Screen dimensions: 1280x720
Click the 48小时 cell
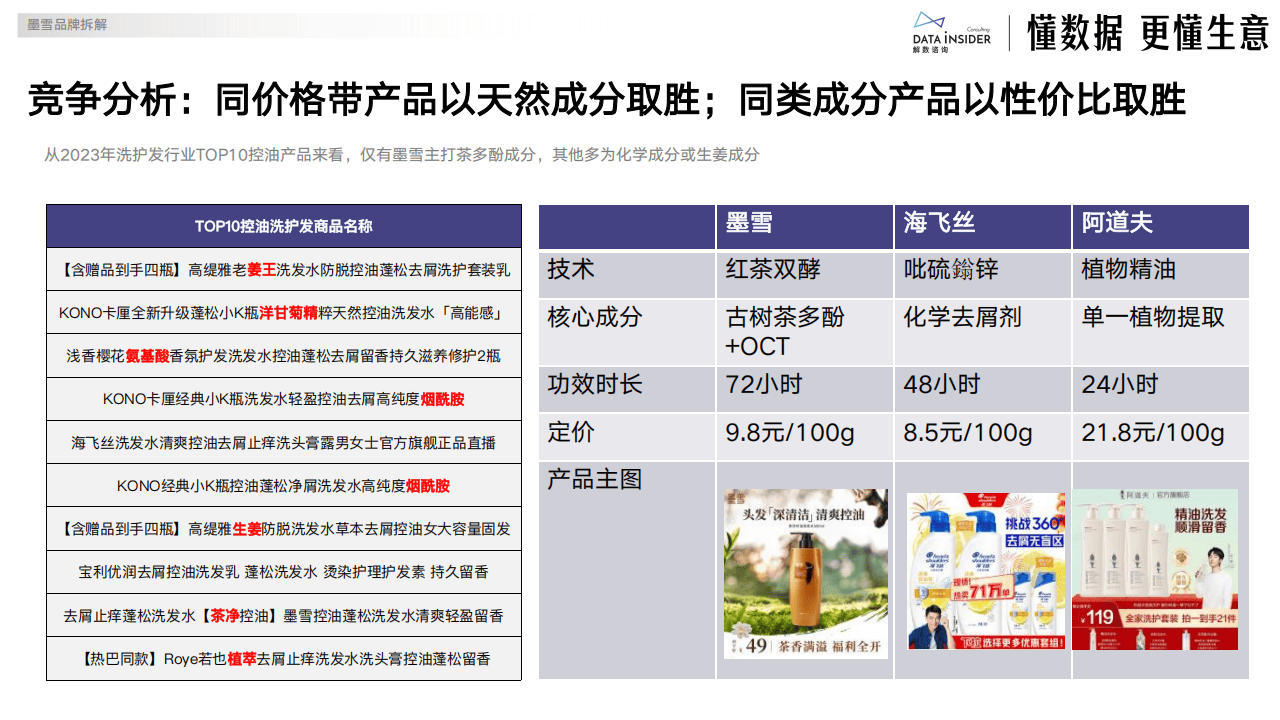pos(982,389)
